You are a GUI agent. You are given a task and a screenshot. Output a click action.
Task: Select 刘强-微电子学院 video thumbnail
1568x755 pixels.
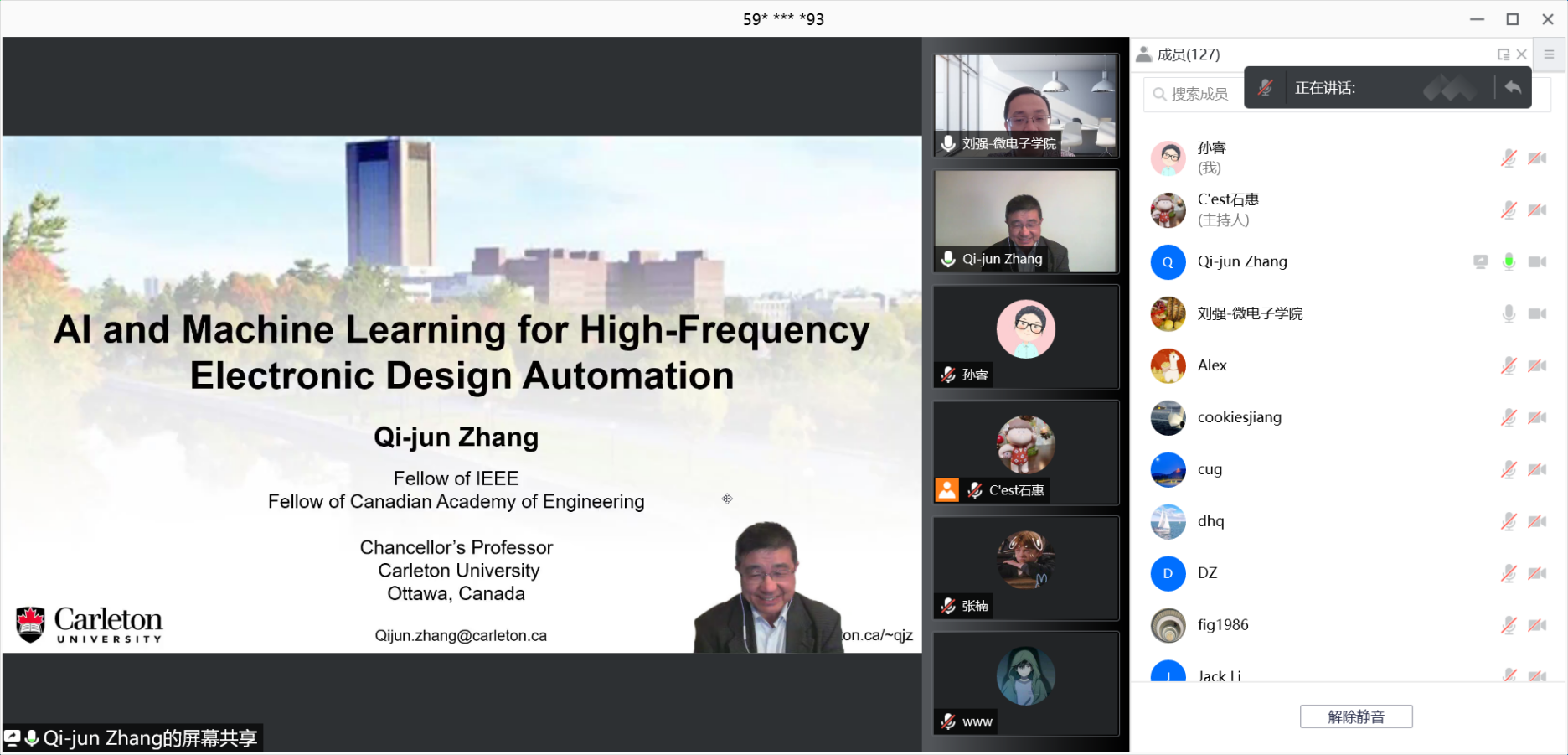1026,106
